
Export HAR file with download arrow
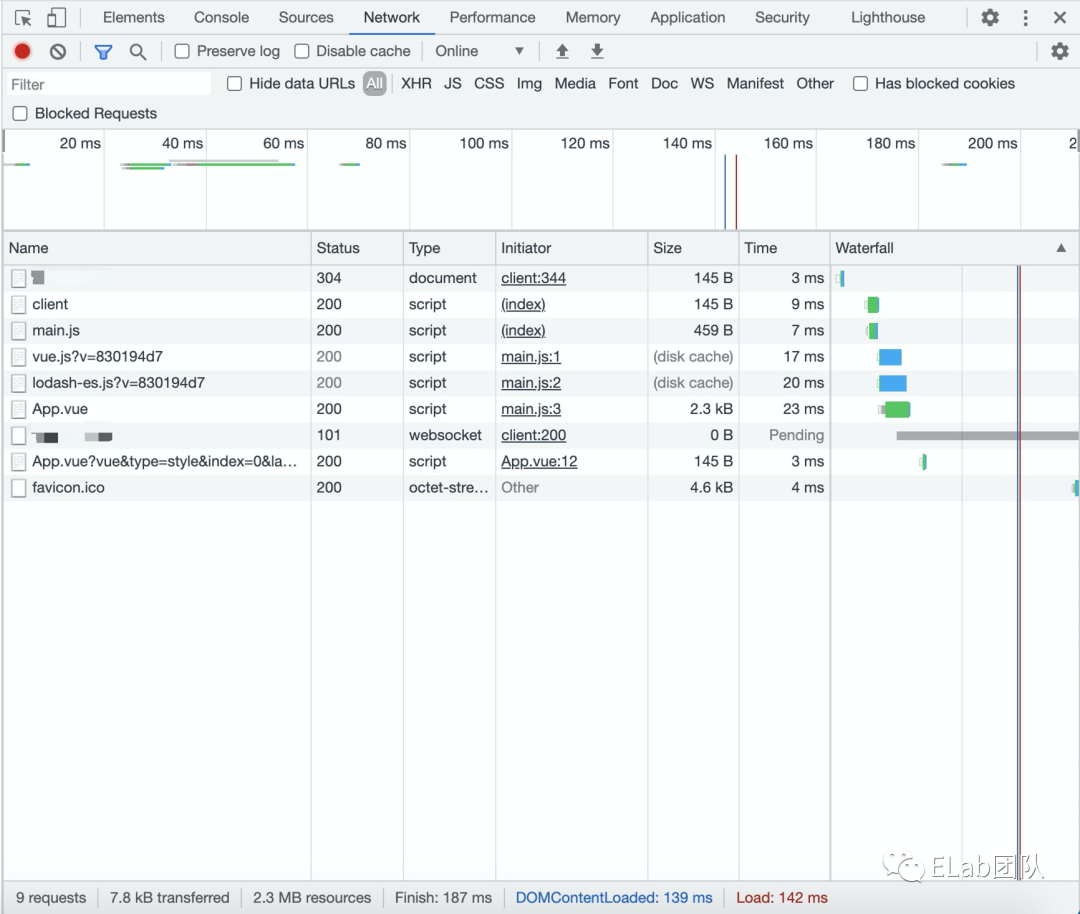point(597,51)
